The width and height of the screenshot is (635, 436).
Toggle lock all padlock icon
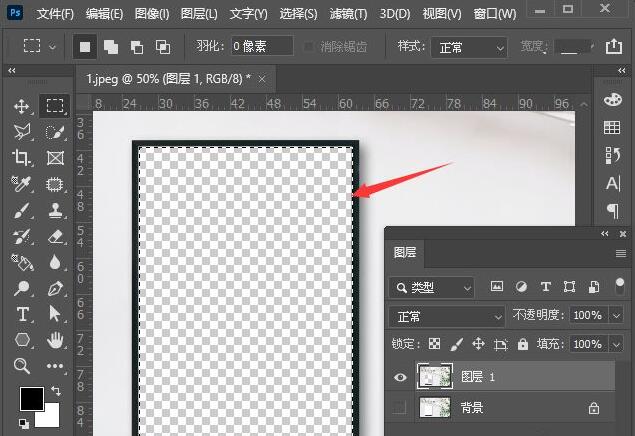click(x=523, y=344)
